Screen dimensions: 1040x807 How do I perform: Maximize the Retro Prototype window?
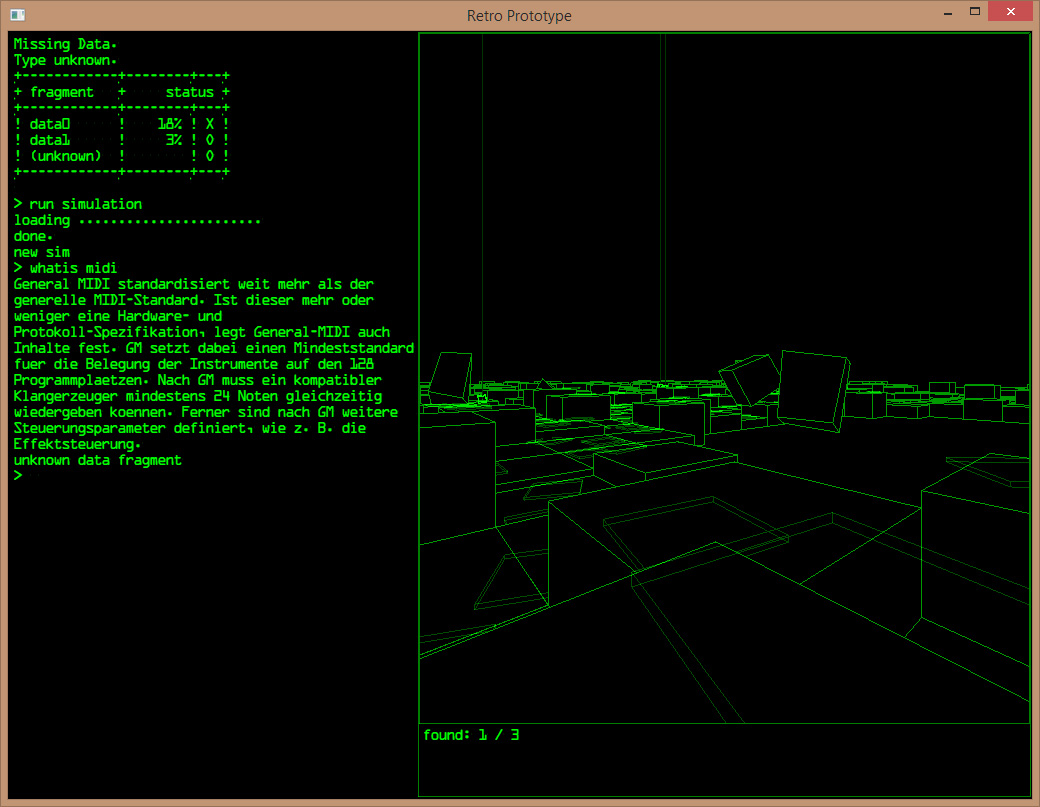tap(974, 13)
